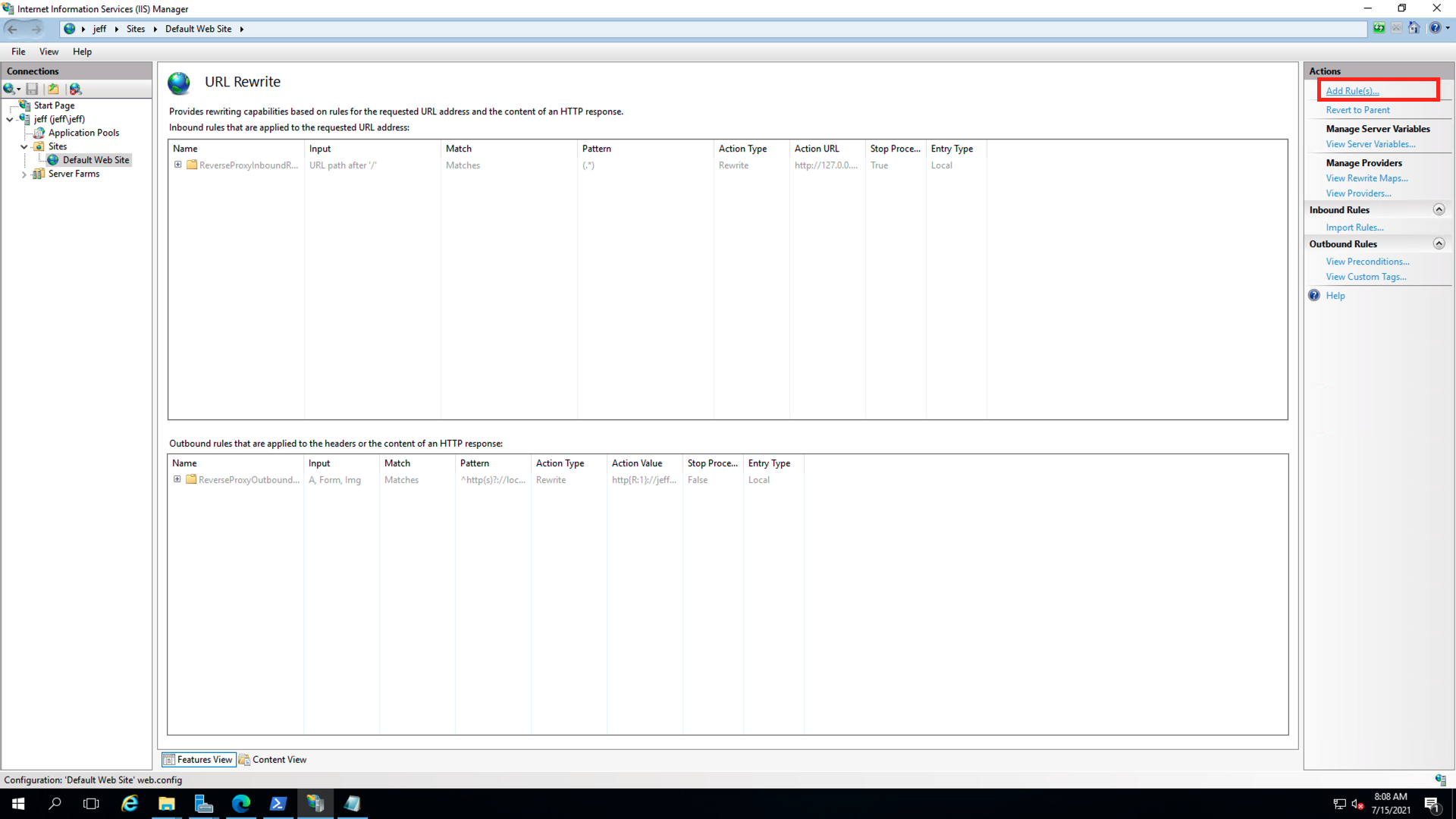Select Application Pools in the Connections tree
This screenshot has height=819, width=1456.
(83, 133)
